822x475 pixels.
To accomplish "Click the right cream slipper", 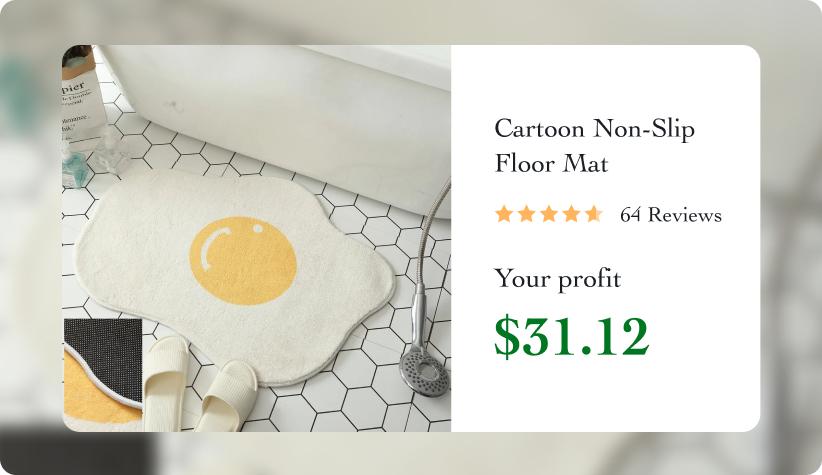I will coord(226,395).
